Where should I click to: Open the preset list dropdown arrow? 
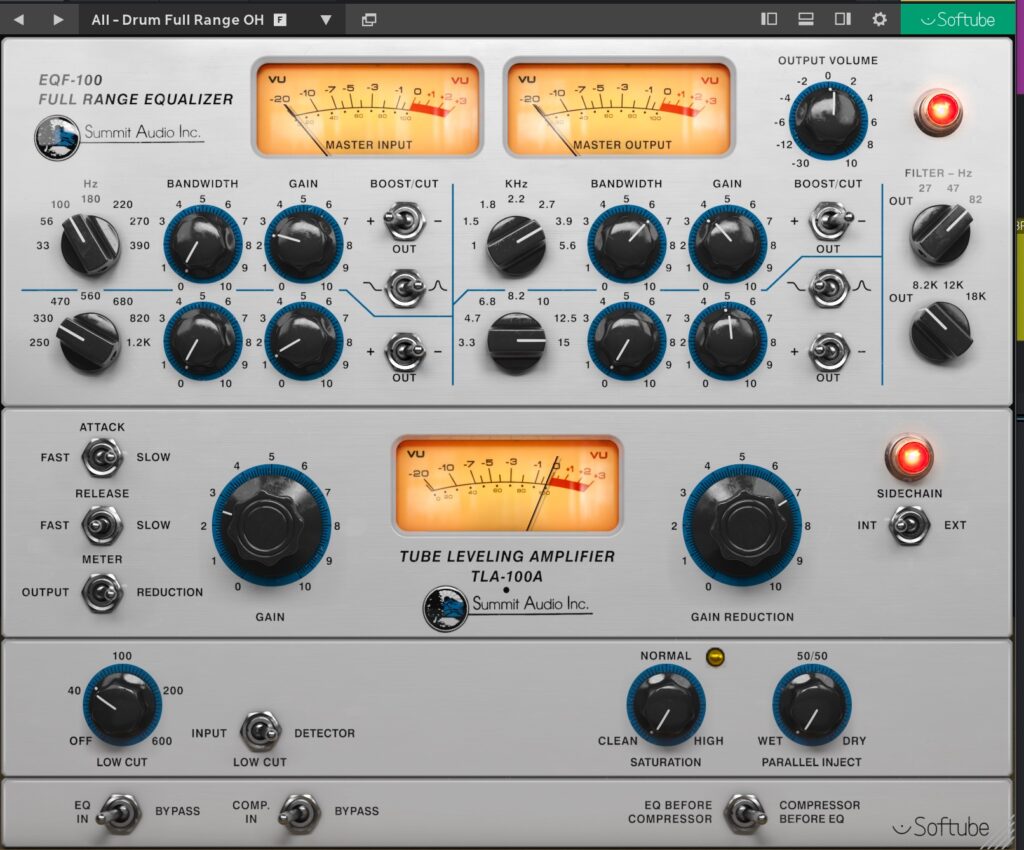point(326,19)
